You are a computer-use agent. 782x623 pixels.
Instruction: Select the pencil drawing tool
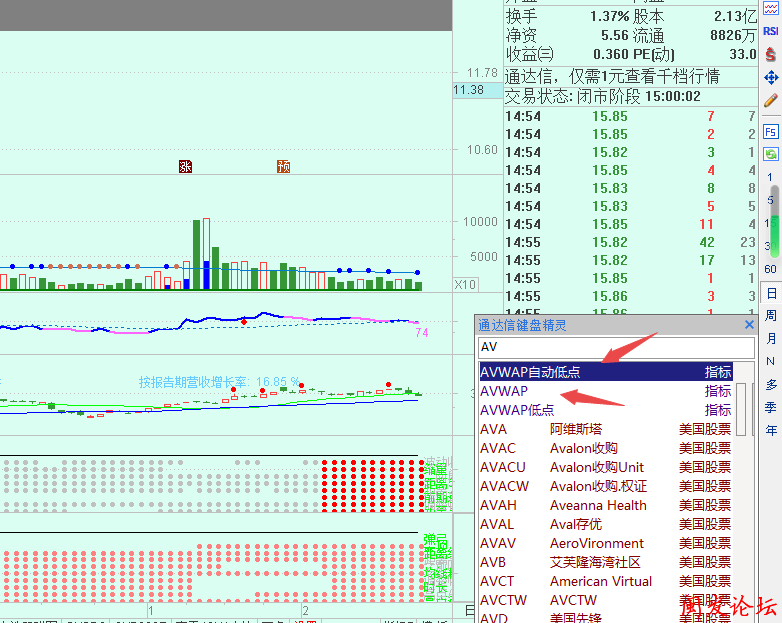coord(771,100)
